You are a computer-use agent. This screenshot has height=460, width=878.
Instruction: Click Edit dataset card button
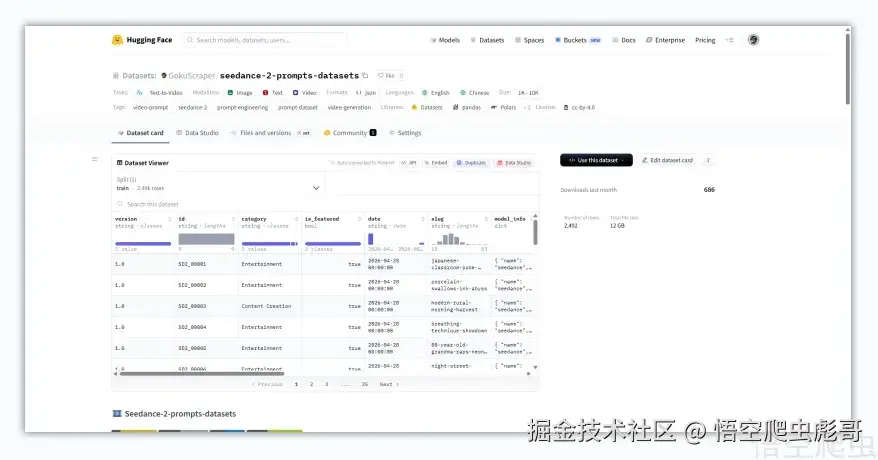point(667,160)
